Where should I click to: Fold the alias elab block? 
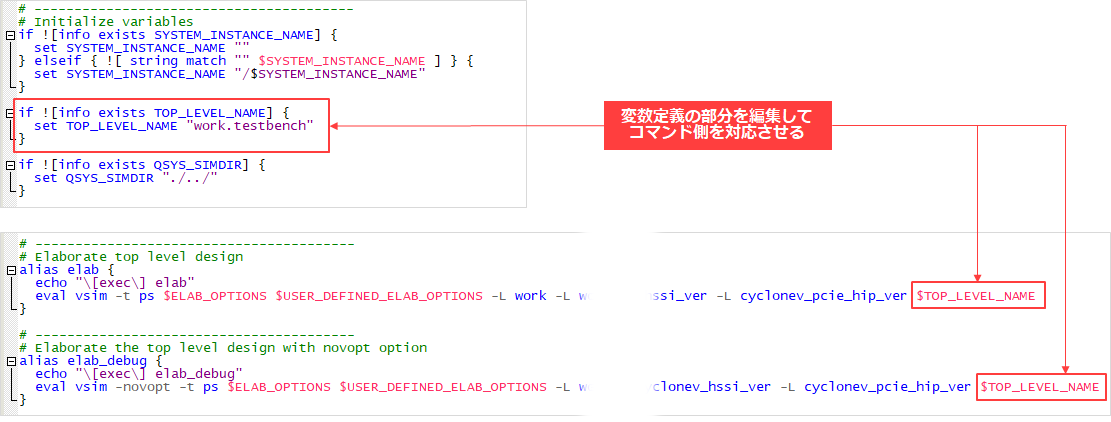(10, 269)
